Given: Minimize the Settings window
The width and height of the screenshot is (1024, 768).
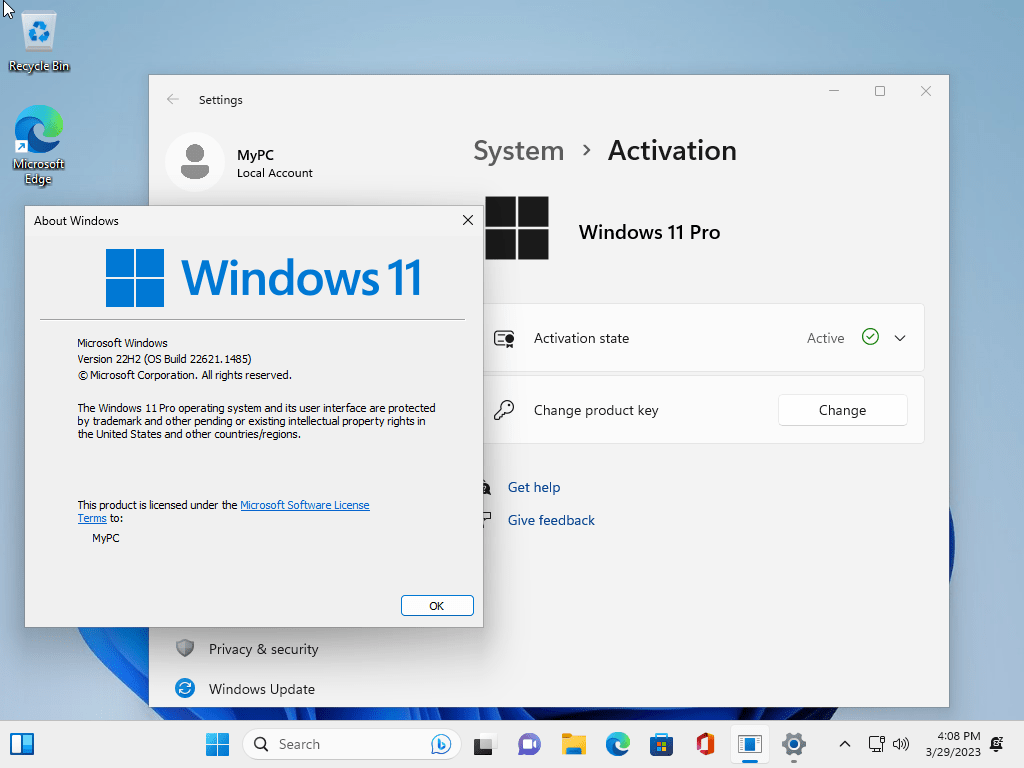Looking at the screenshot, I should click(x=834, y=91).
